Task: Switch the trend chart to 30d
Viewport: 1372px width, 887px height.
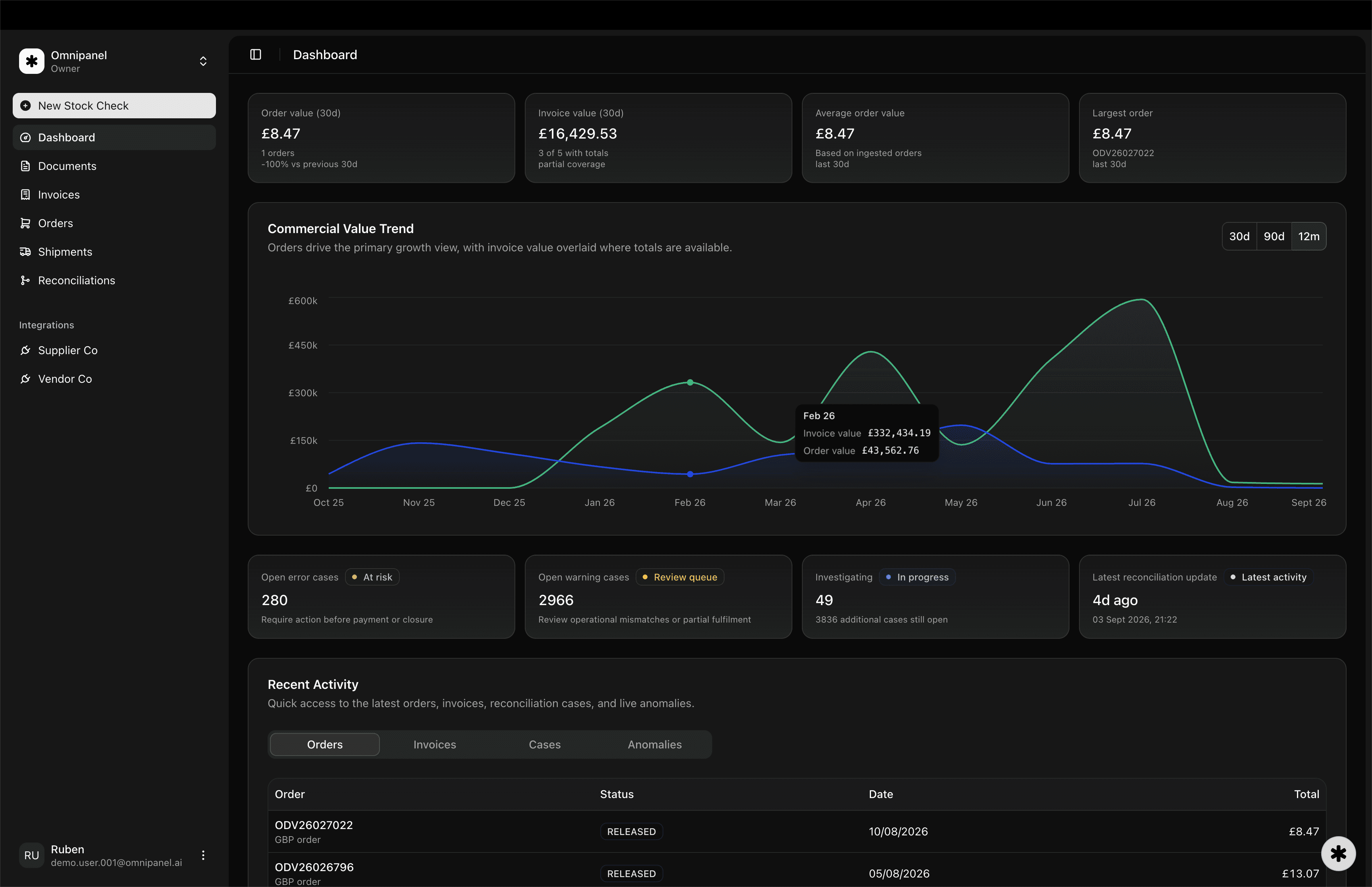Action: click(x=1239, y=236)
